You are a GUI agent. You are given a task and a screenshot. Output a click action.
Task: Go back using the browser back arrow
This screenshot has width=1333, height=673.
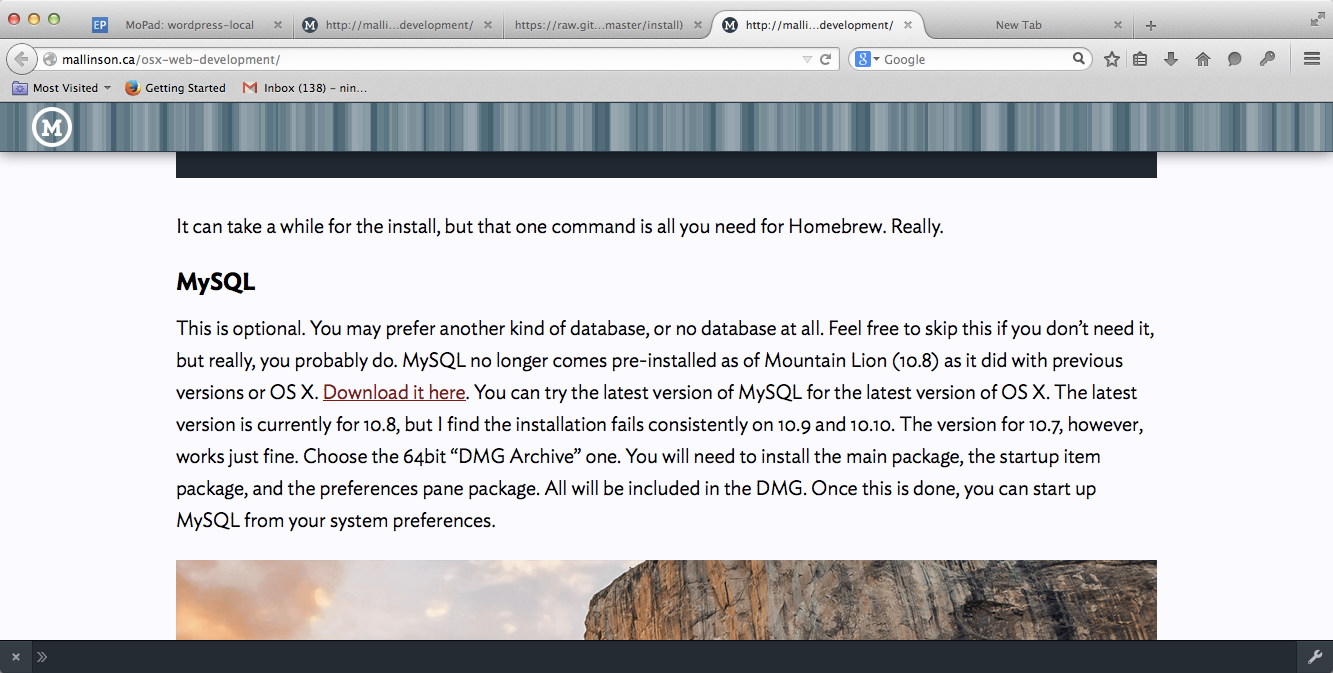point(22,59)
